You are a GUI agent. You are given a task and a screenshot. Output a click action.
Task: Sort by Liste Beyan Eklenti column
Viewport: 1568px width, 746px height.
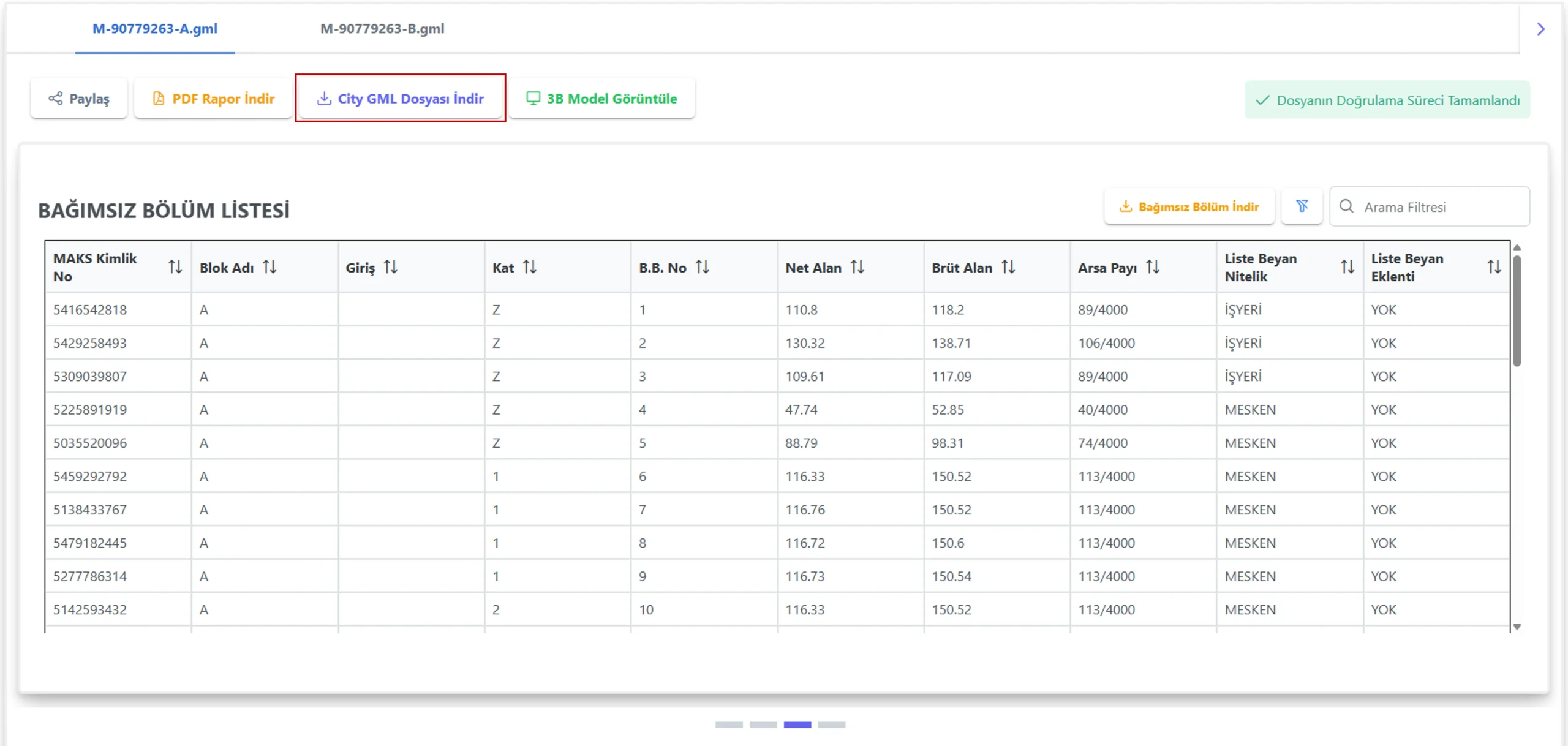tap(1494, 267)
